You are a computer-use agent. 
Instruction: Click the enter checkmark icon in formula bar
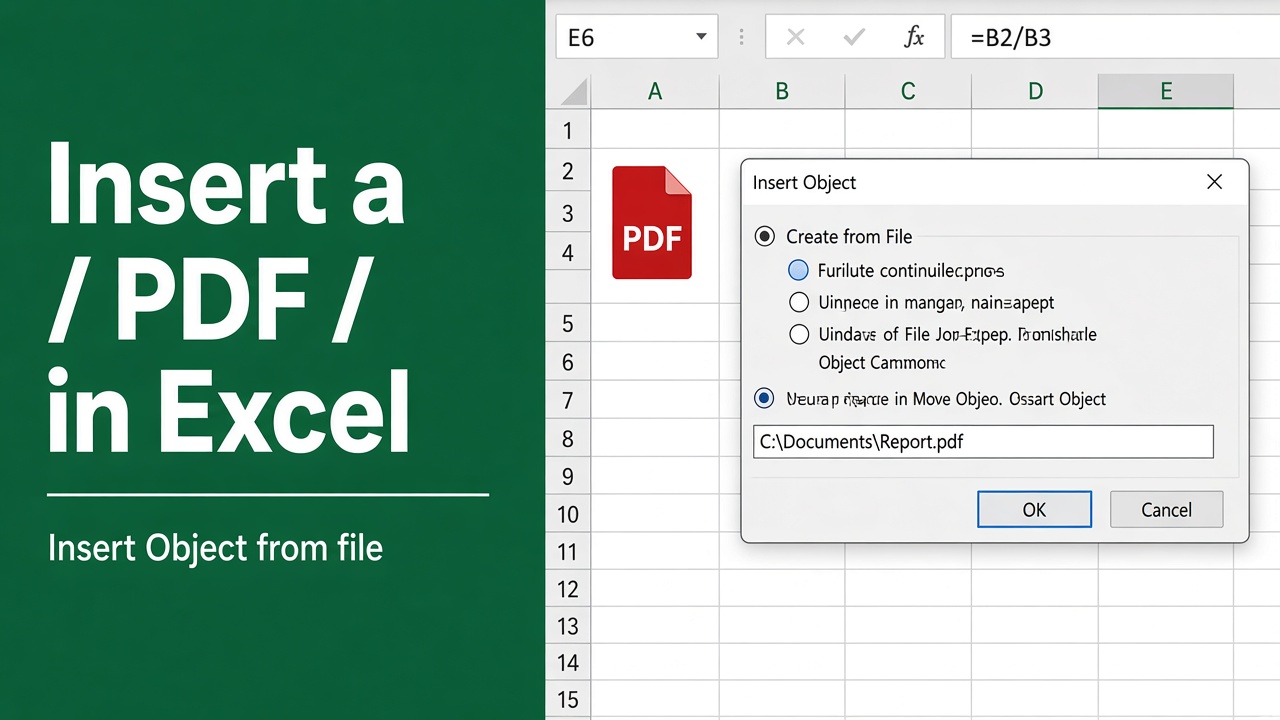[854, 38]
